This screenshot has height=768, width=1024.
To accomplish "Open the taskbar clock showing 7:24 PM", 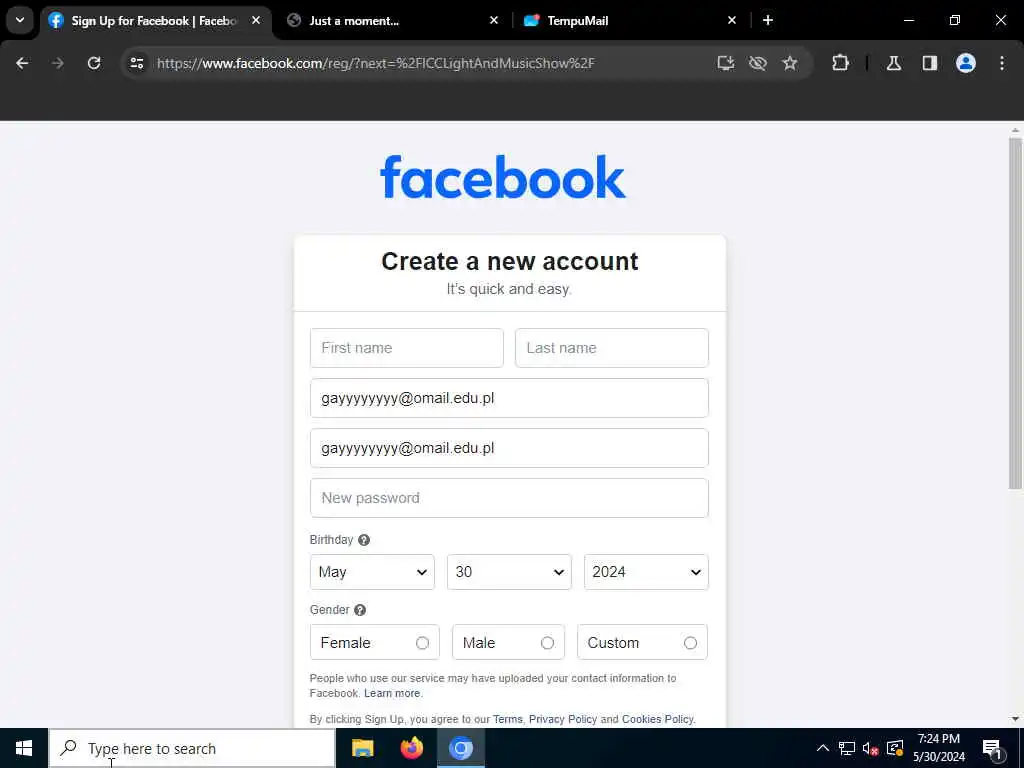I will click(x=939, y=748).
